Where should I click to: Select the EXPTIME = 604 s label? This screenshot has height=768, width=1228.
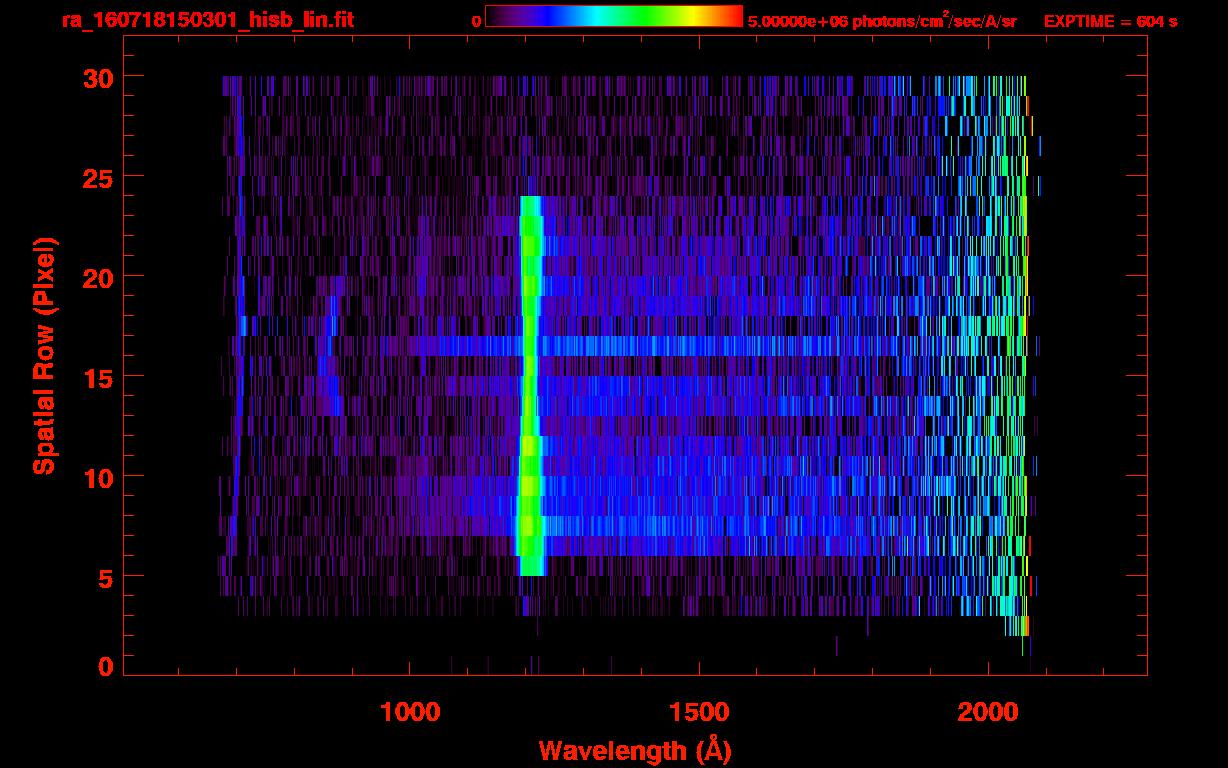[1110, 21]
